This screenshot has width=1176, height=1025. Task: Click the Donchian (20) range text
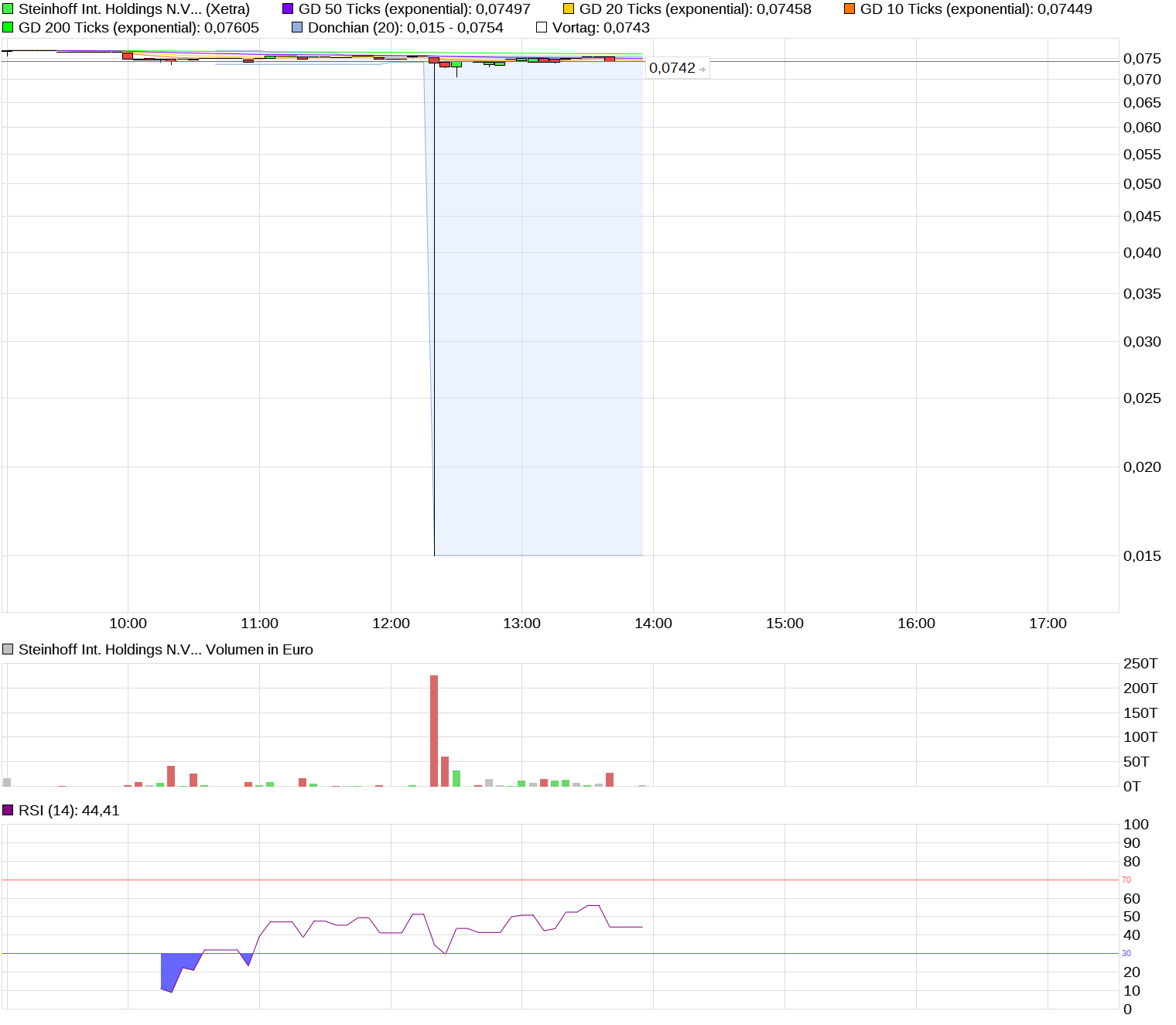[x=406, y=26]
